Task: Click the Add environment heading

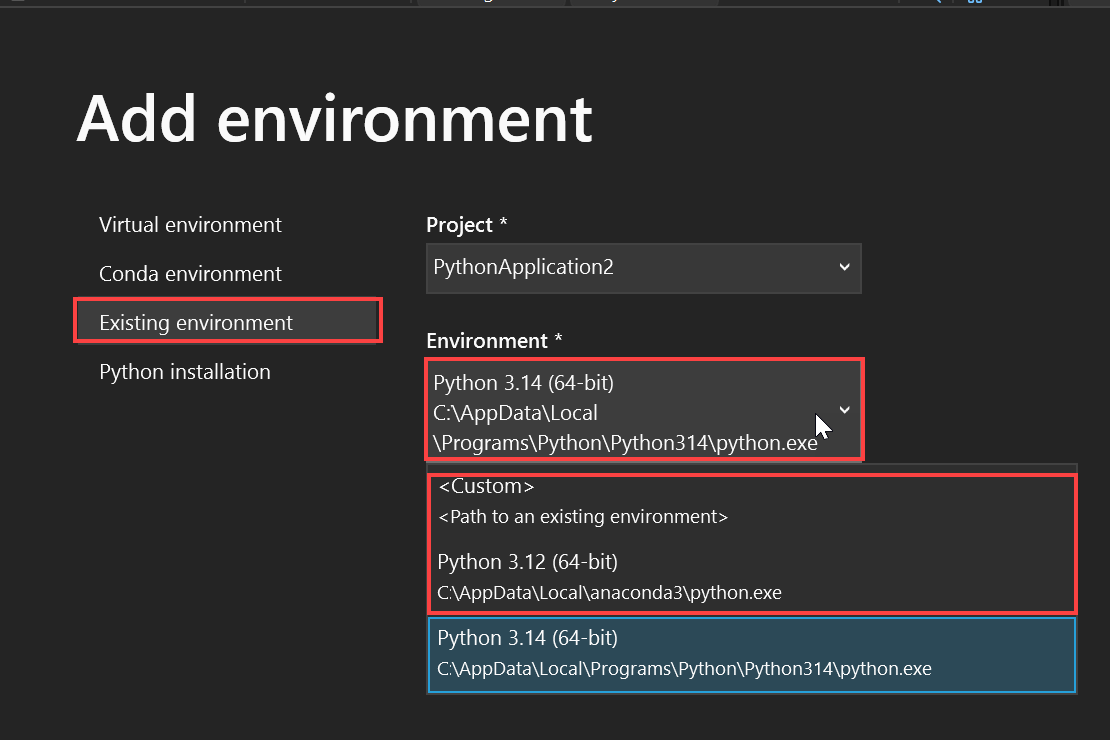Action: point(334,119)
